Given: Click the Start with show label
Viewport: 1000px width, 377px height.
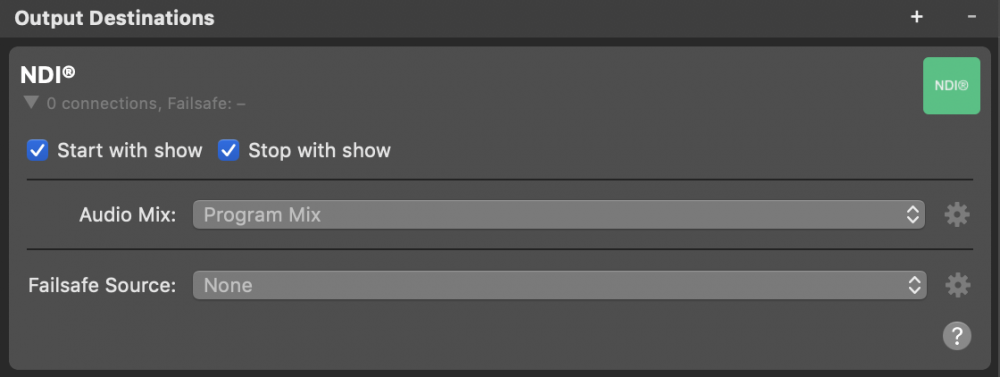Looking at the screenshot, I should 129,151.
